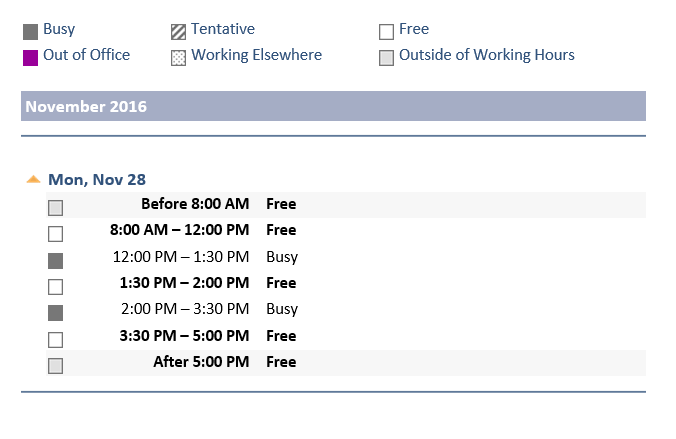Click the 3:30 PM – 5:00 PM free box
The image size is (676, 439).
pyautogui.click(x=55, y=339)
